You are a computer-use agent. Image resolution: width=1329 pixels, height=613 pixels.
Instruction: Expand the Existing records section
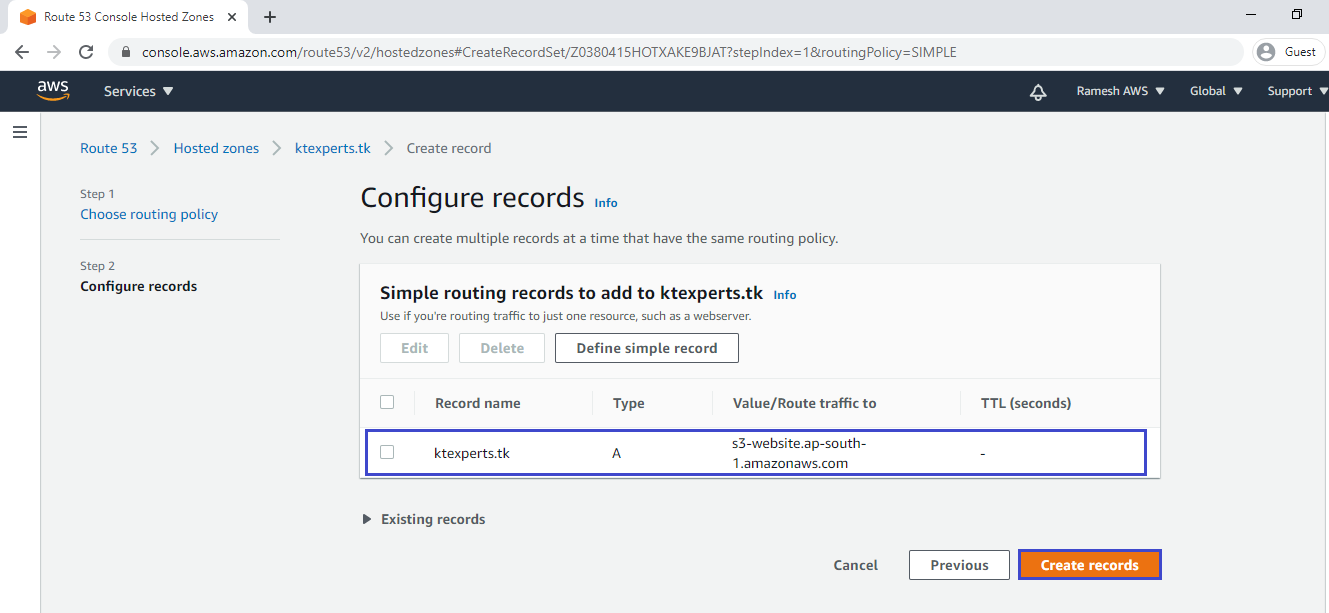[x=424, y=519]
